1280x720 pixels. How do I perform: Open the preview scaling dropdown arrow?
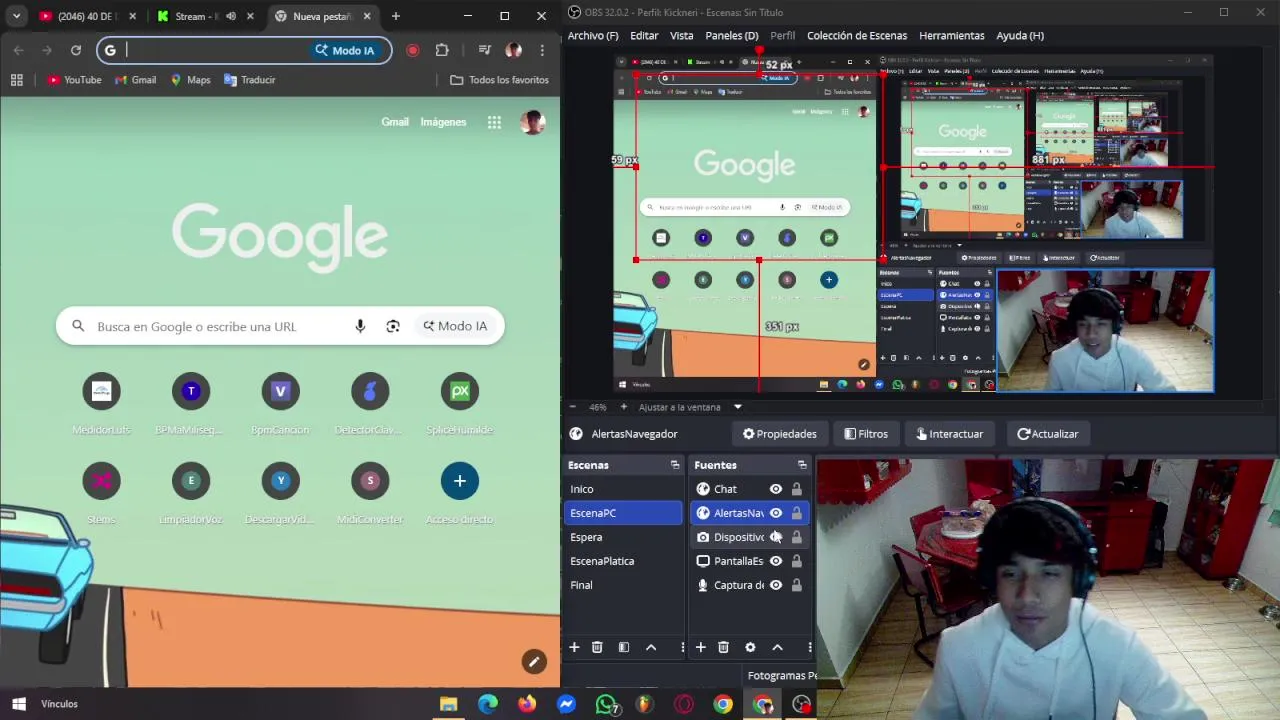click(x=738, y=407)
